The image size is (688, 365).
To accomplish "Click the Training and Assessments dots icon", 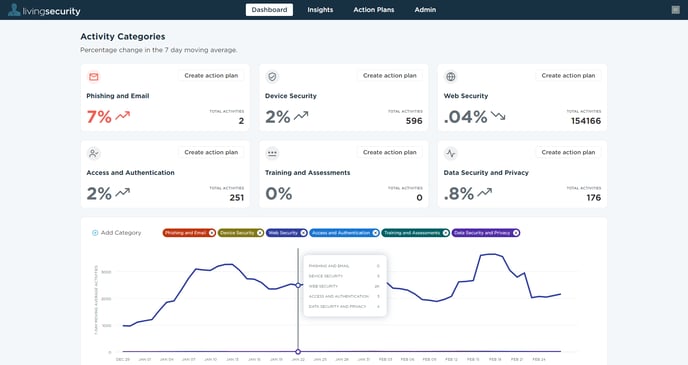I will pyautogui.click(x=272, y=153).
